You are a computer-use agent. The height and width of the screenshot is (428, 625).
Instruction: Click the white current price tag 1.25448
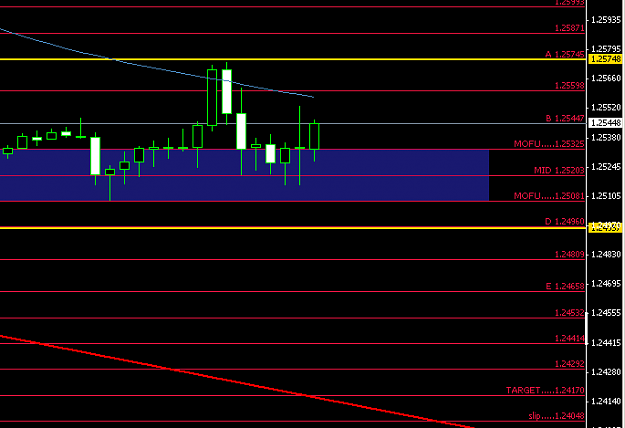[x=605, y=123]
